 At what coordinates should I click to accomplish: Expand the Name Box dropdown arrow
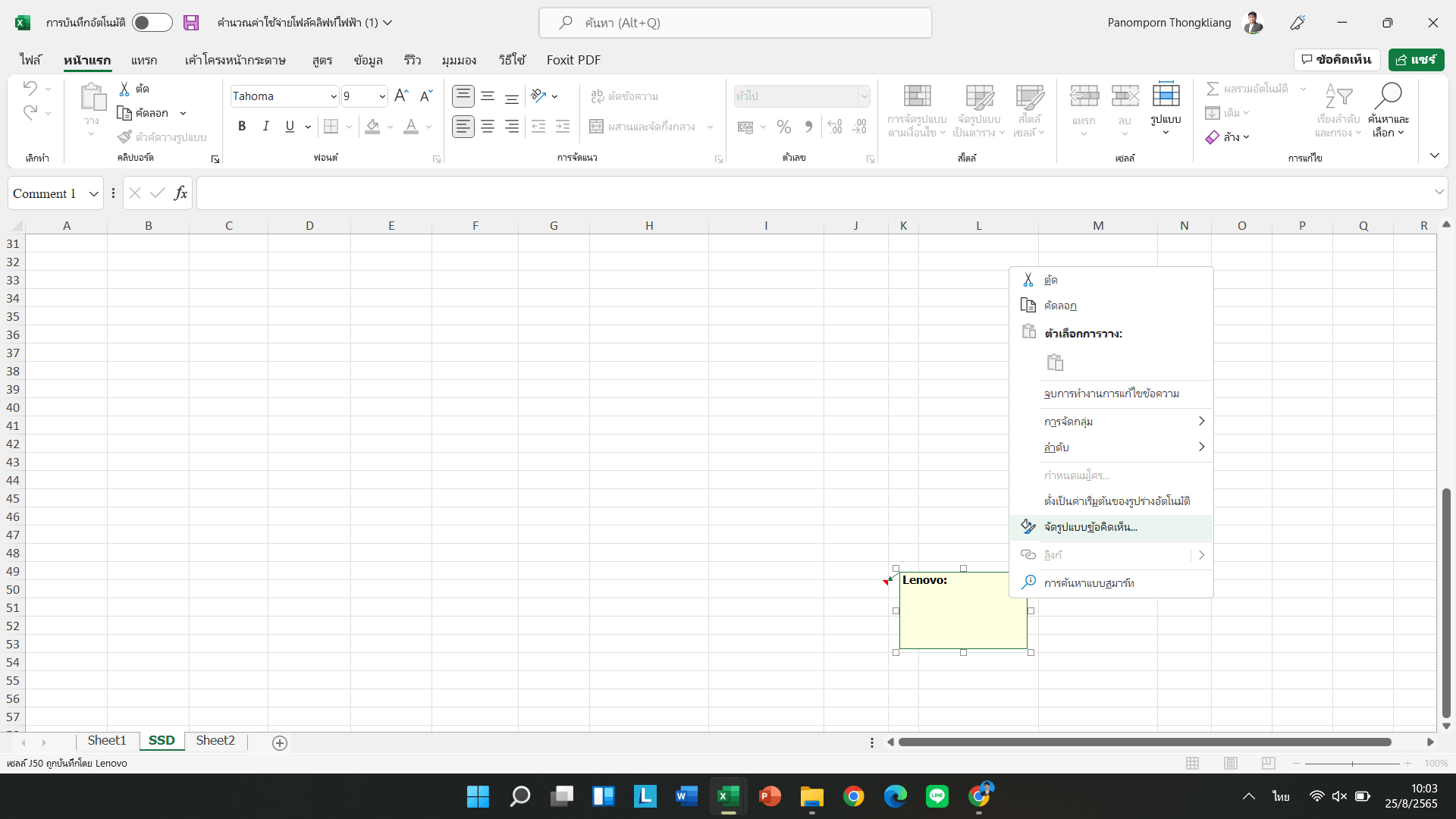(94, 194)
